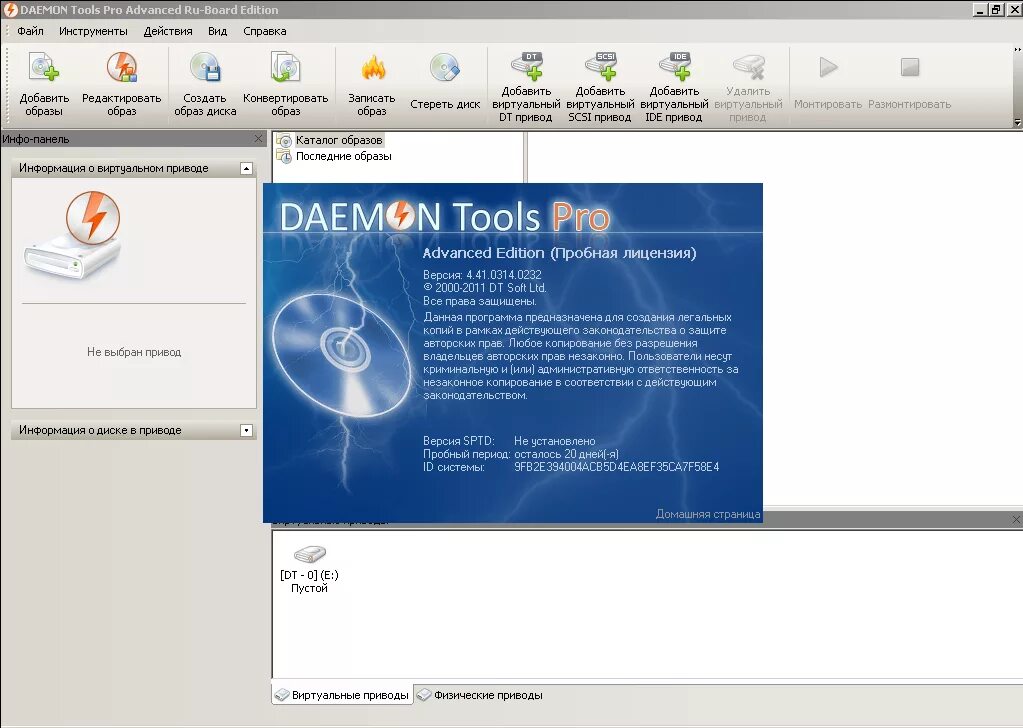
Task: Click the Версия SPTD status line
Action: (x=509, y=441)
